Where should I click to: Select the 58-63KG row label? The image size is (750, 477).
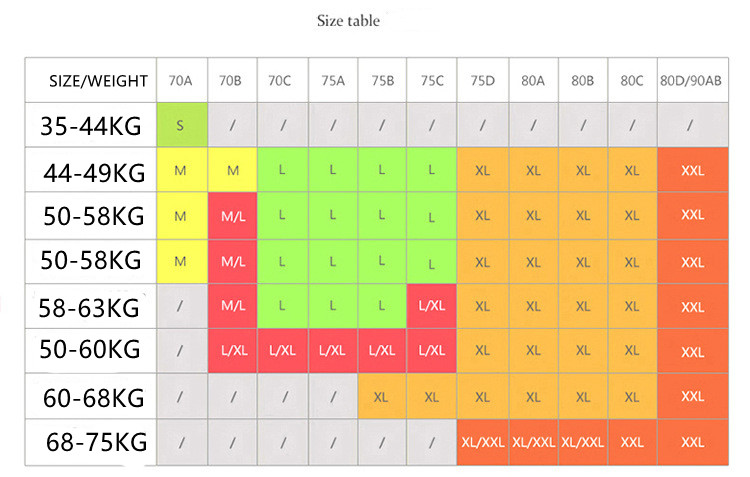coord(92,306)
